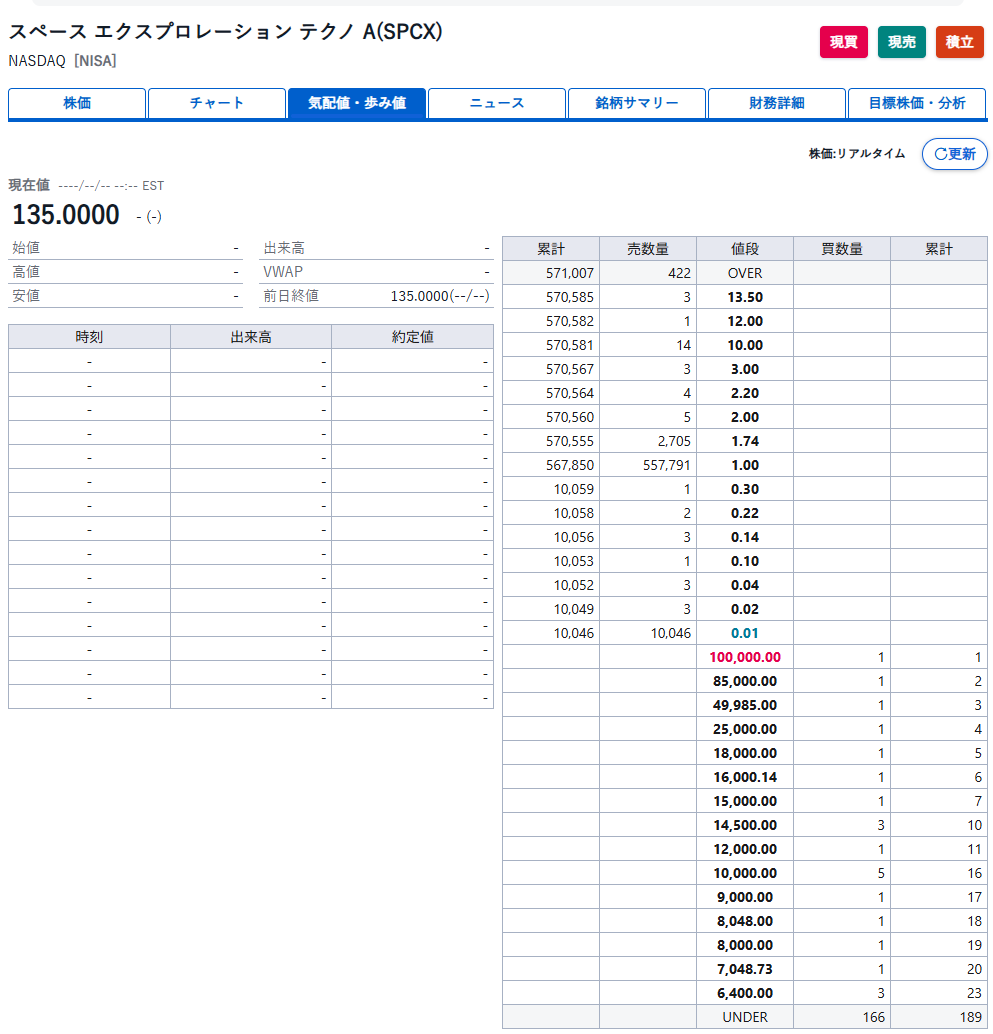Click the bid price 18,000.00
The image size is (993, 1034).
[745, 753]
